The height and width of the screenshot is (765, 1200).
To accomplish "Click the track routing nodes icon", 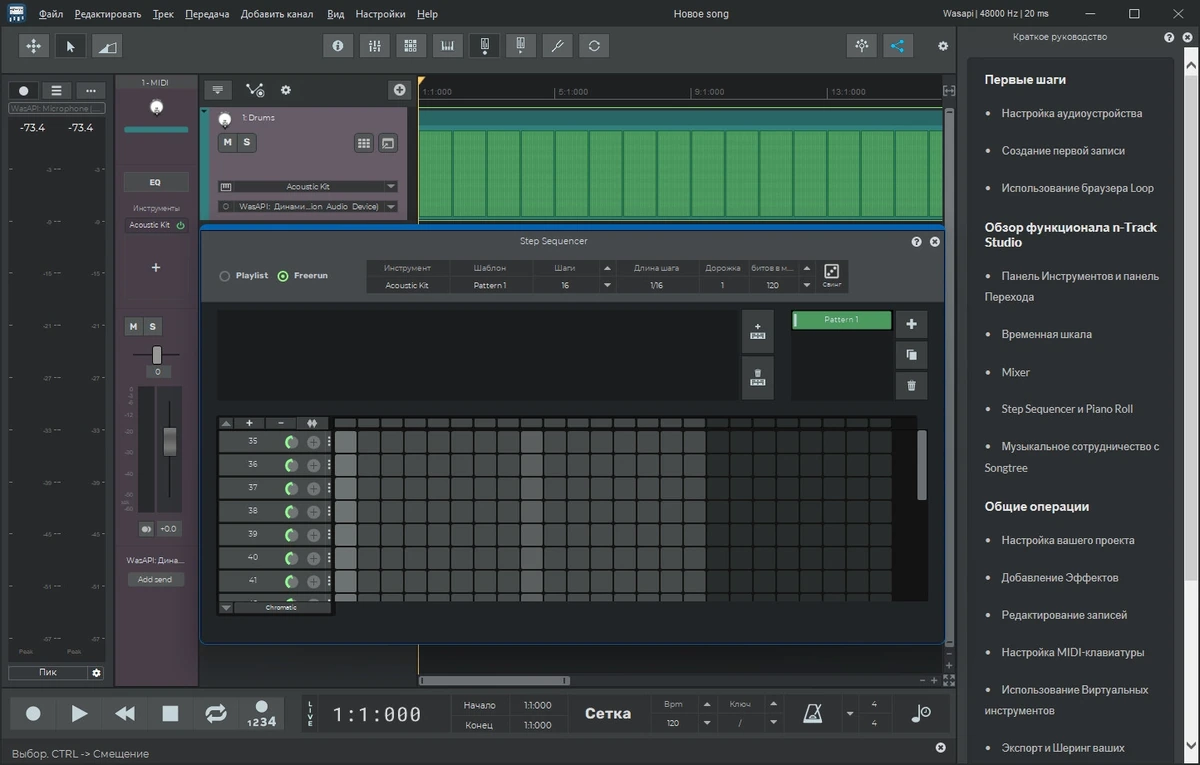I will (x=255, y=90).
